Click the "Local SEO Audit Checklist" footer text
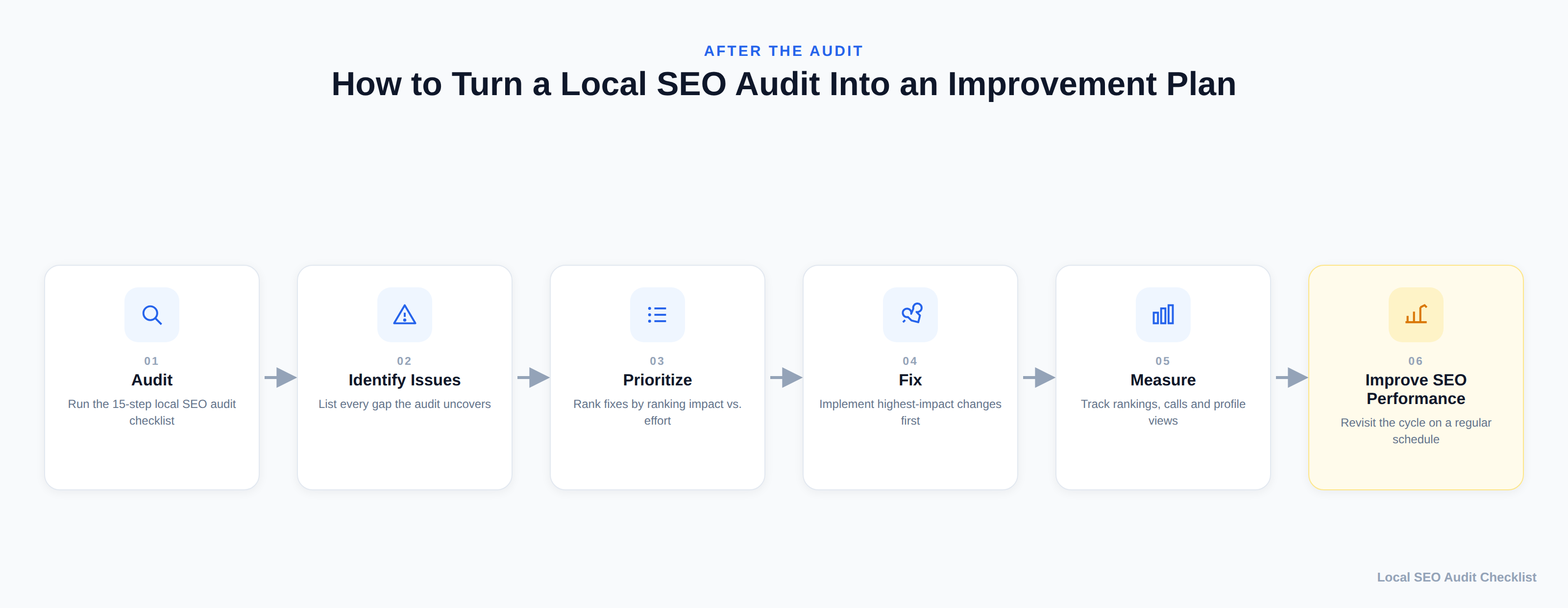The height and width of the screenshot is (608, 1568). [x=1457, y=577]
